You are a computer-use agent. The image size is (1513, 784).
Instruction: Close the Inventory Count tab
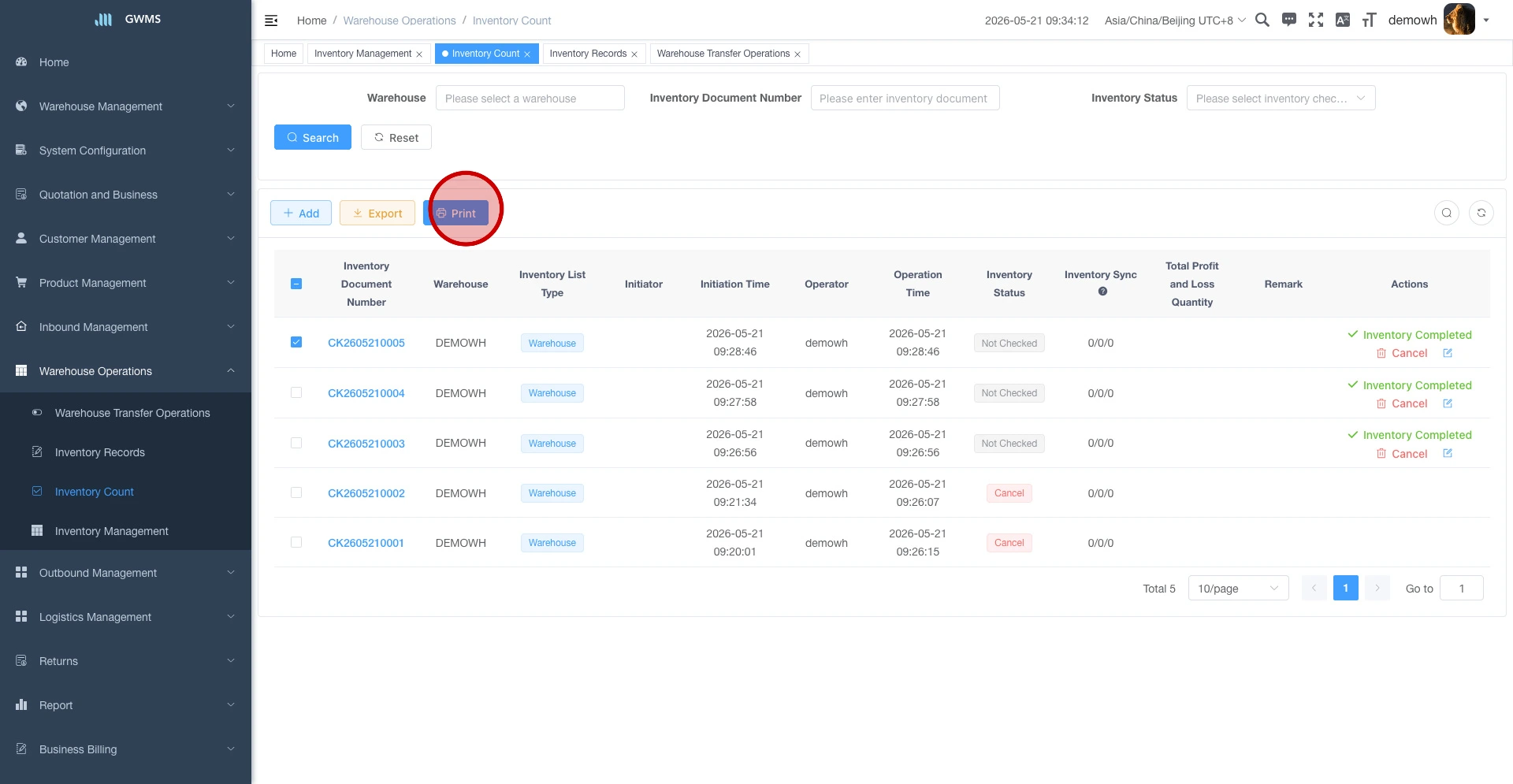[527, 54]
